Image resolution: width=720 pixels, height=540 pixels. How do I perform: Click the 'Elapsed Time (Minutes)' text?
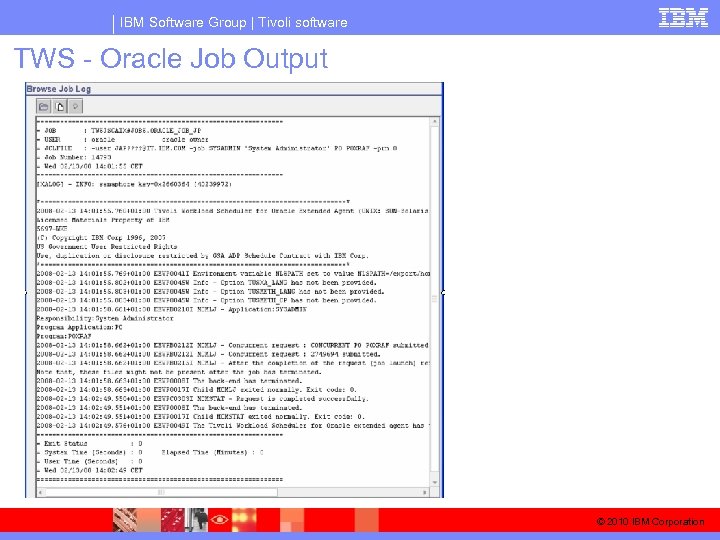point(212,453)
